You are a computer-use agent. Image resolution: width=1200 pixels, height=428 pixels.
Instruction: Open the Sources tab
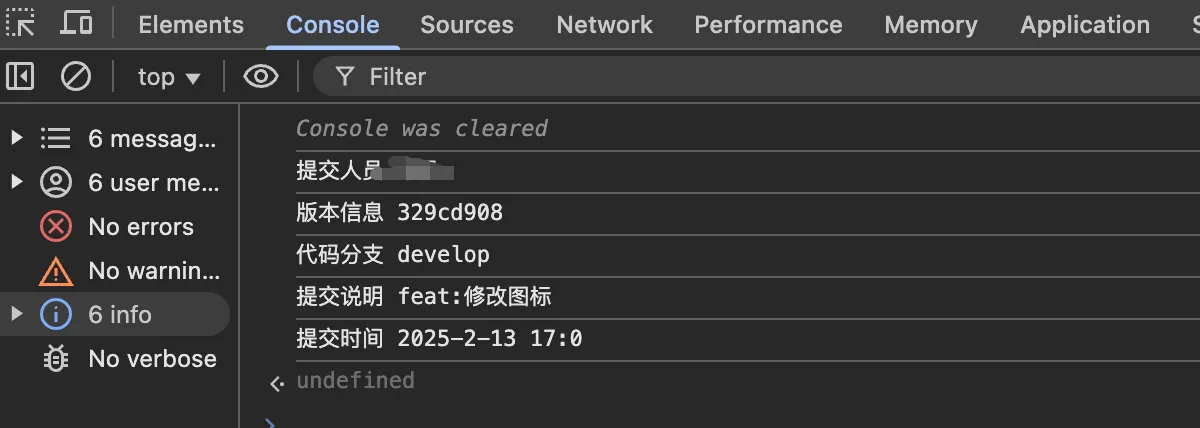[x=467, y=25]
